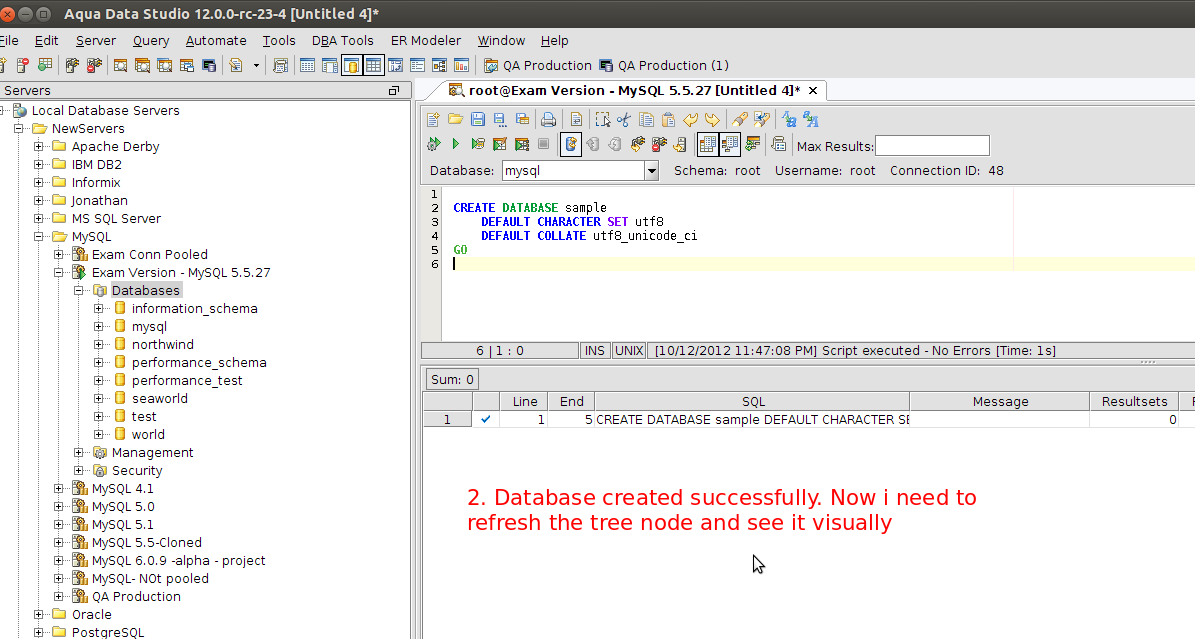1195x639 pixels.
Task: Select the seaworld database in tree
Action: [x=159, y=399]
